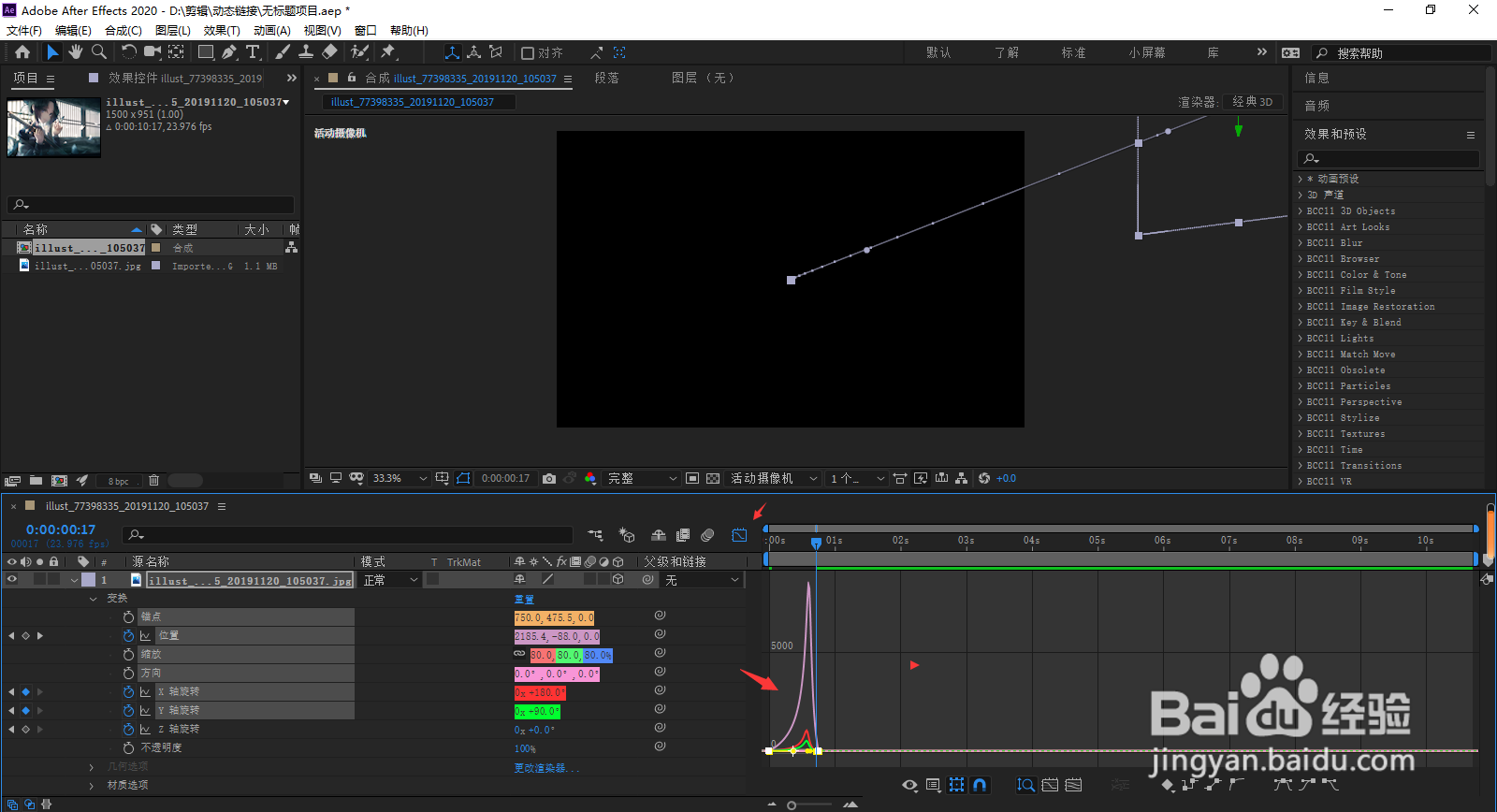Screen dimensions: 1497x812
Task: Toggle transparency grid in viewer
Action: (713, 478)
